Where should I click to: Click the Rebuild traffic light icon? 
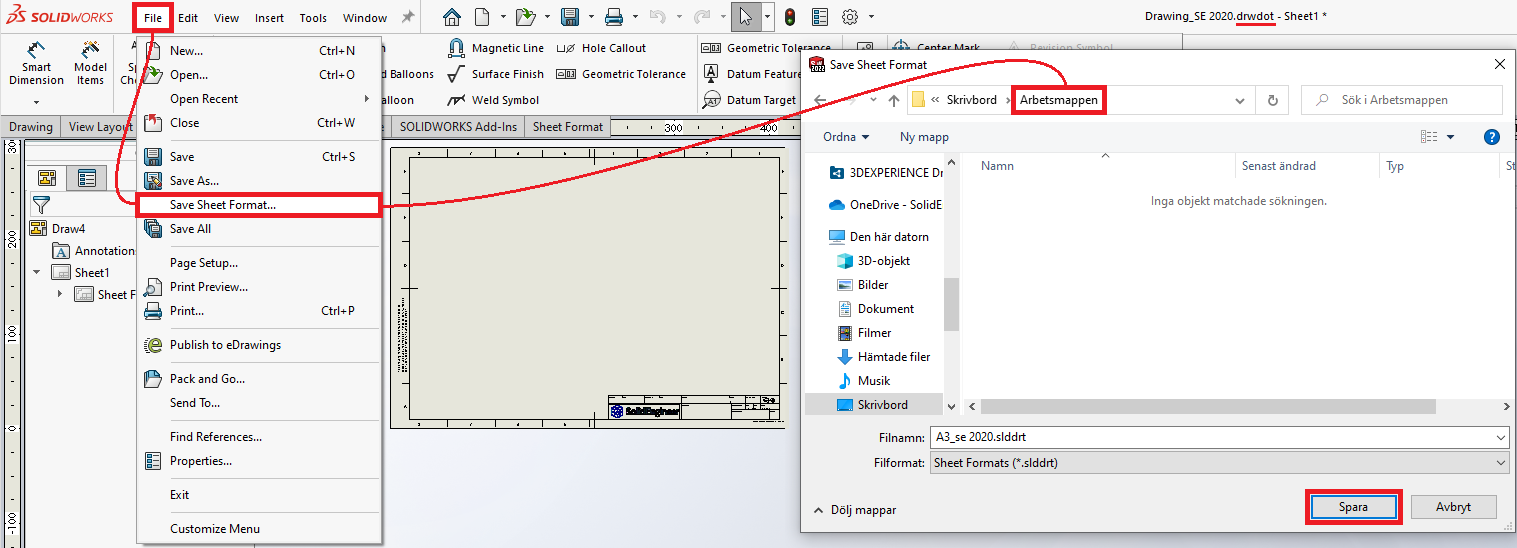[x=789, y=17]
